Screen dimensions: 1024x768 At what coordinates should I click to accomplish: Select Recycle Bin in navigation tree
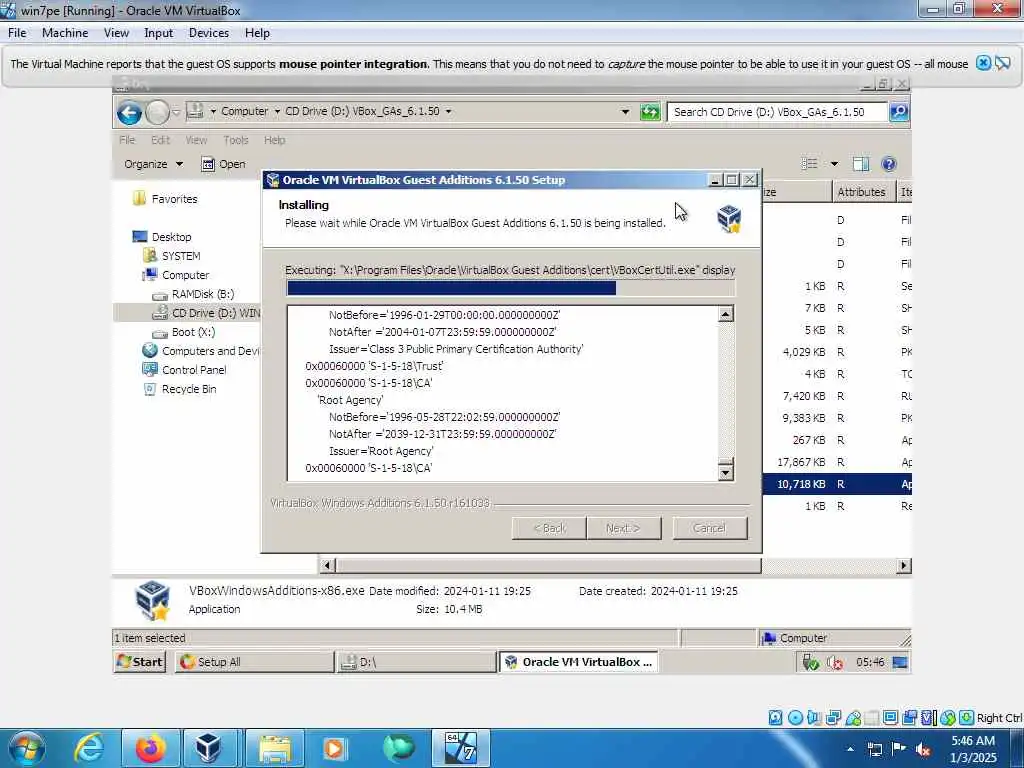pyautogui.click(x=189, y=389)
